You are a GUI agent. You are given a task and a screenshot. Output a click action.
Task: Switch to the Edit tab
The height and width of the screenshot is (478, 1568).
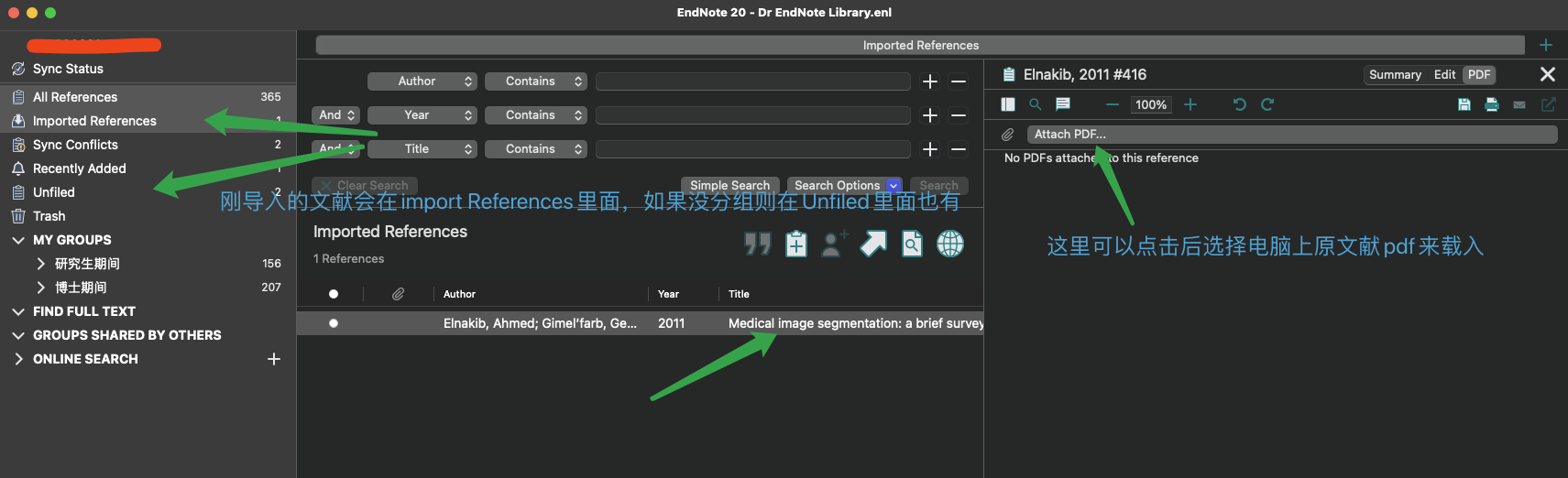(x=1444, y=75)
